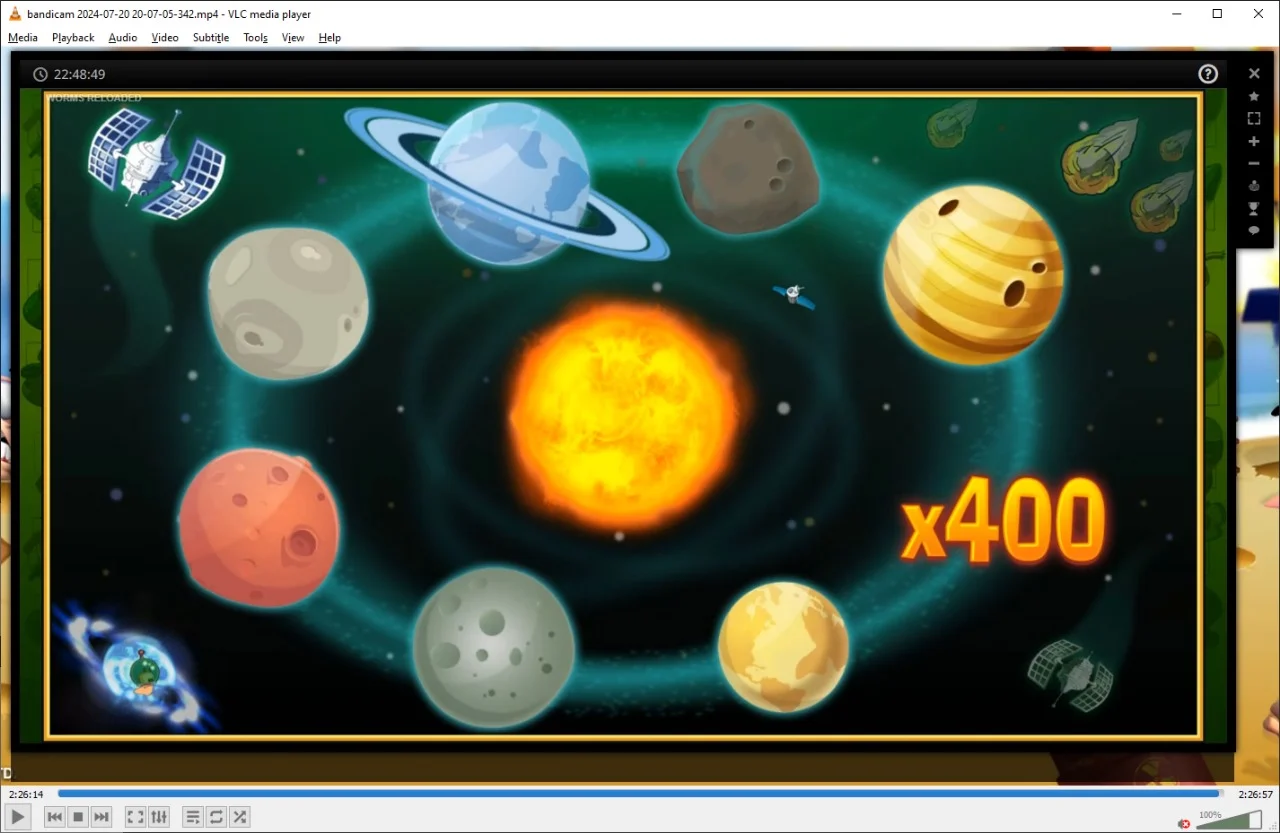Play the paused video

(18, 817)
